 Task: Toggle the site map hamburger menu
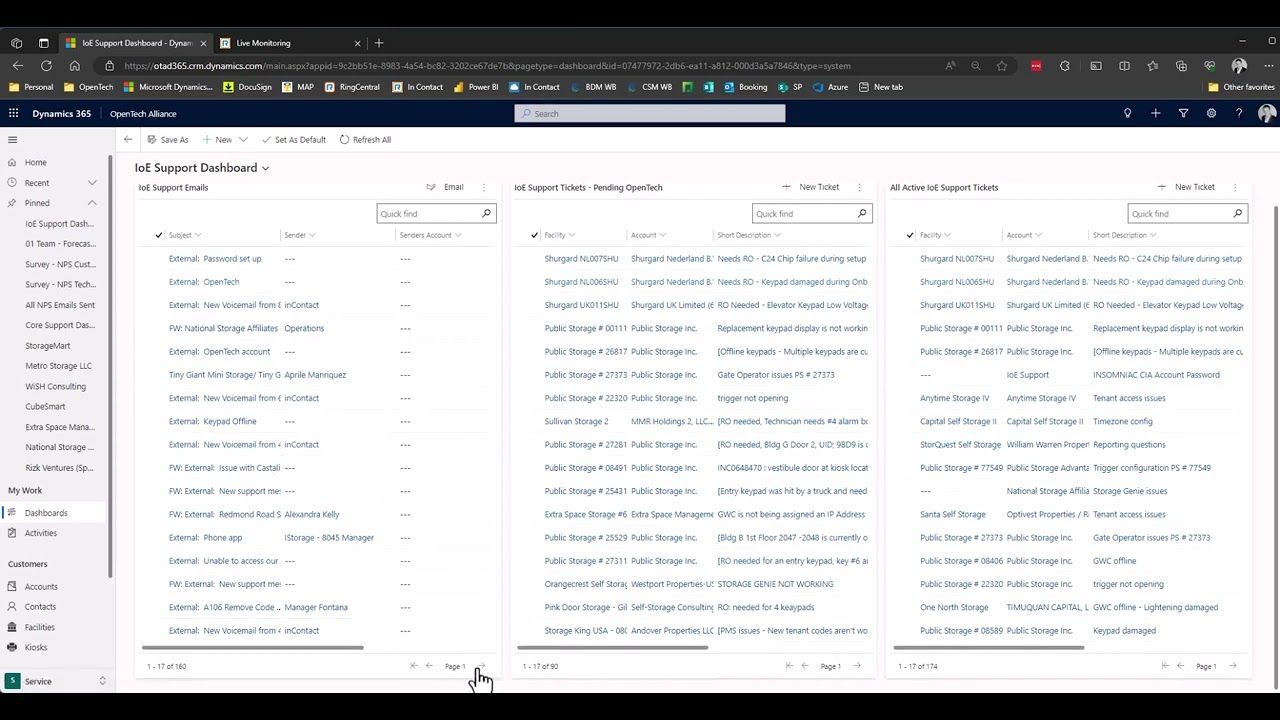click(13, 140)
